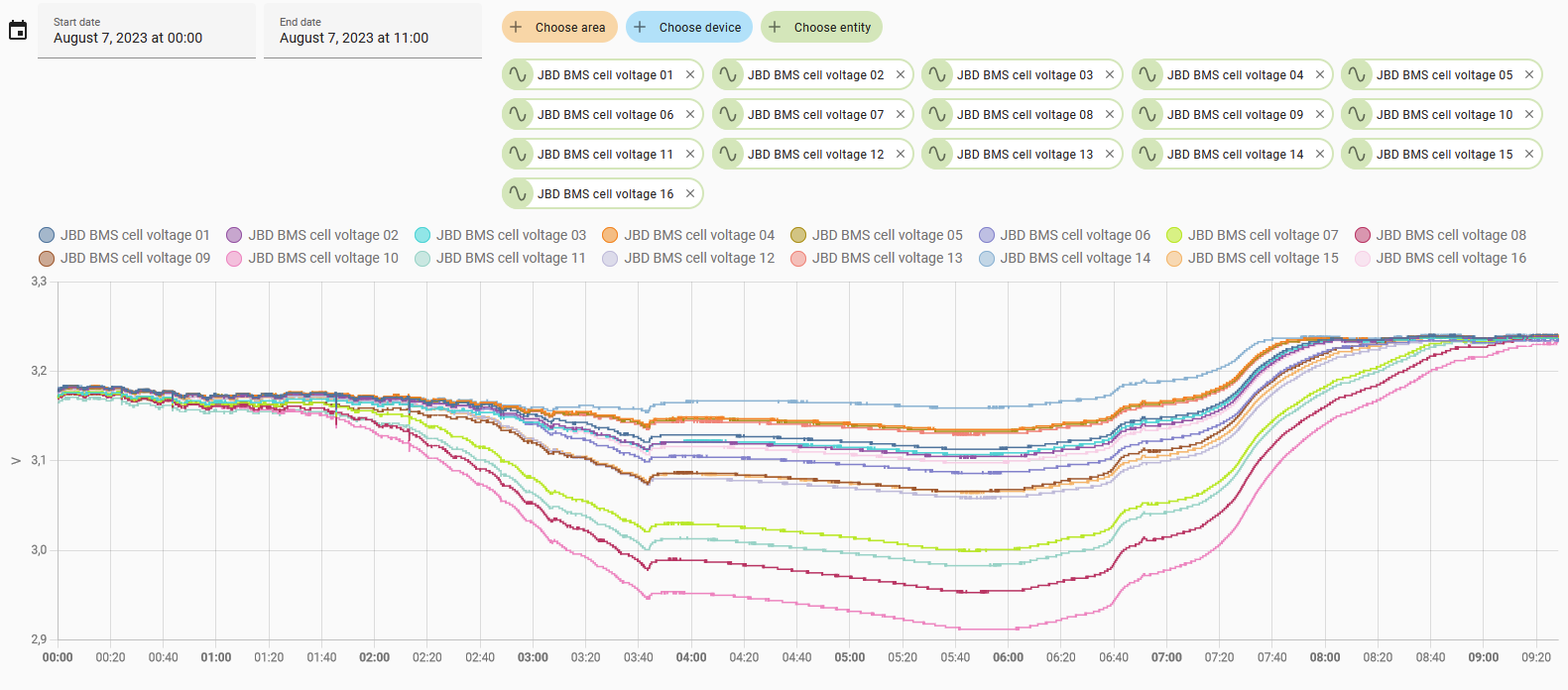
Task: Toggle cell voltage 10 in chart legend
Action: (x=312, y=258)
